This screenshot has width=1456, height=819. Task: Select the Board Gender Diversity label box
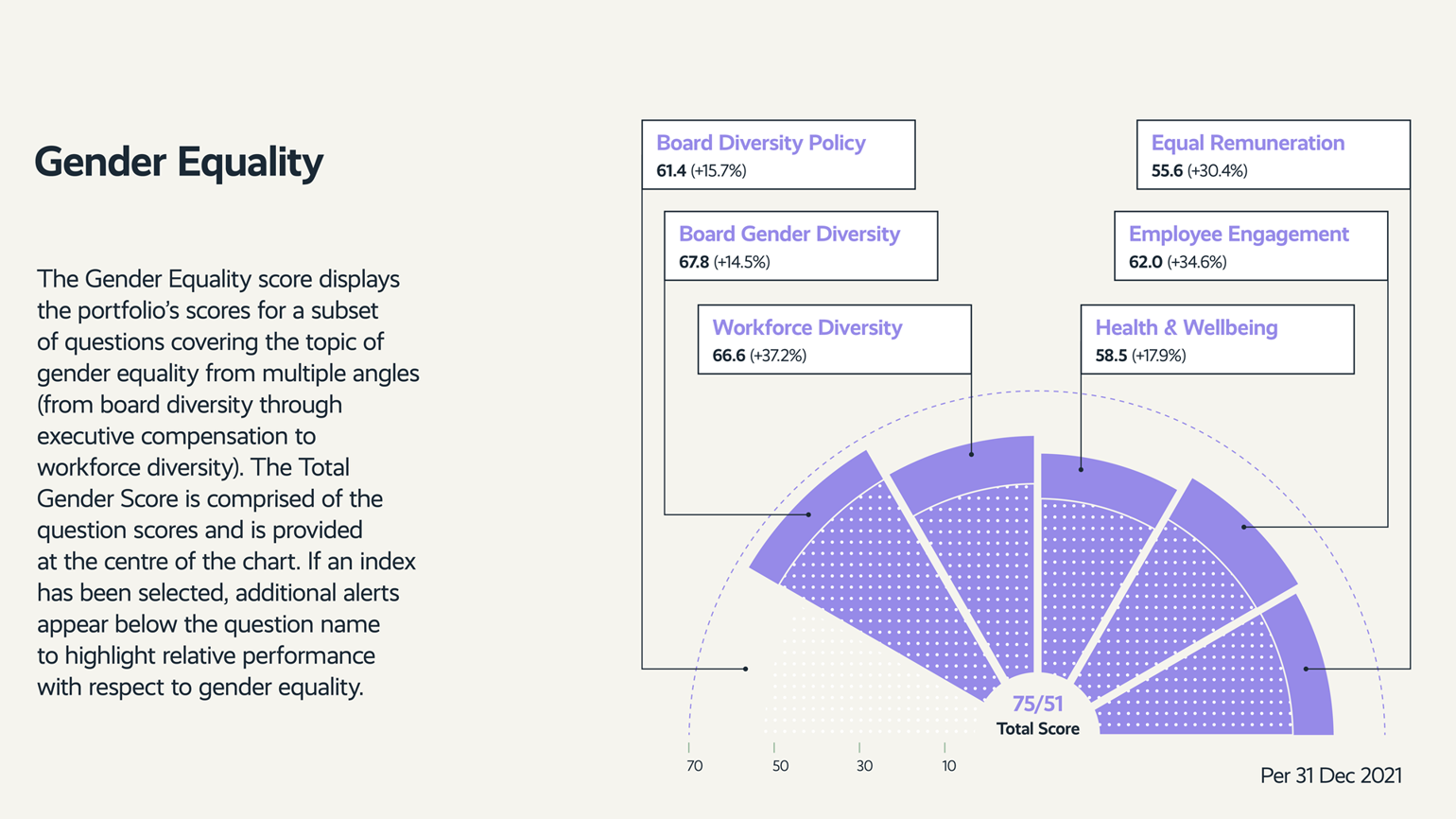click(801, 246)
